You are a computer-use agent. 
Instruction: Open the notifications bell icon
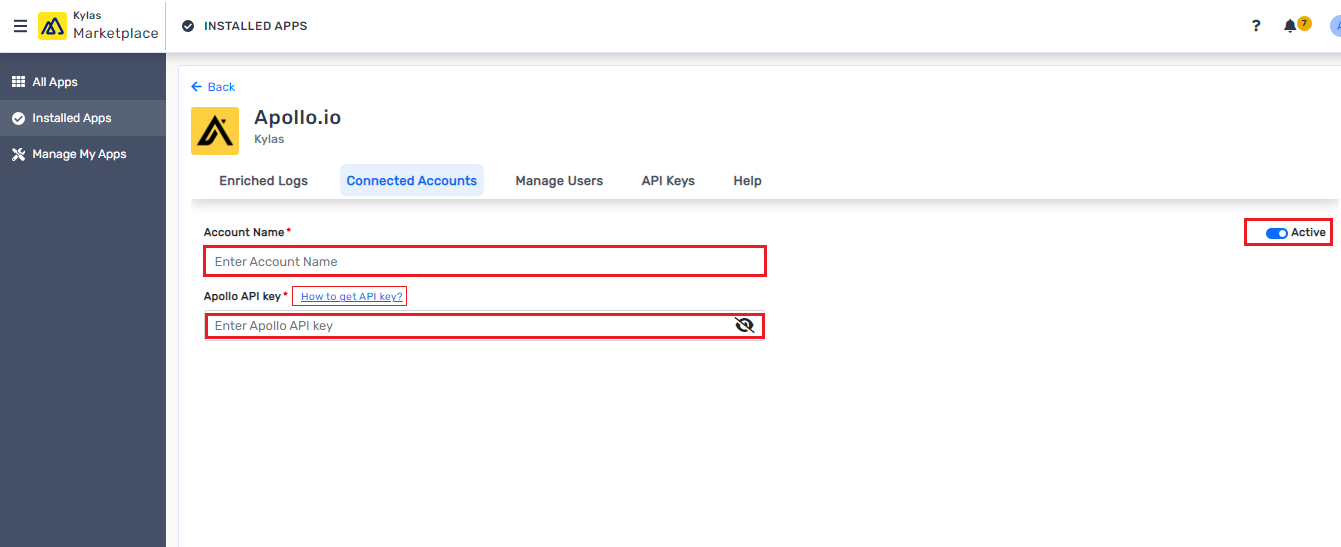[1290, 26]
